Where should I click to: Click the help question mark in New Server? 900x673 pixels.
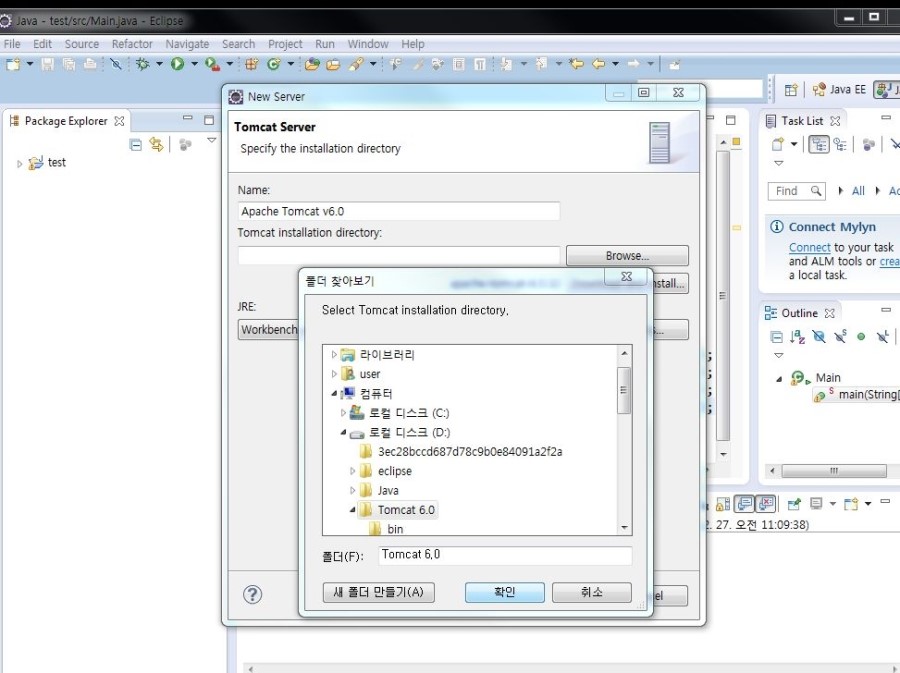pos(253,594)
